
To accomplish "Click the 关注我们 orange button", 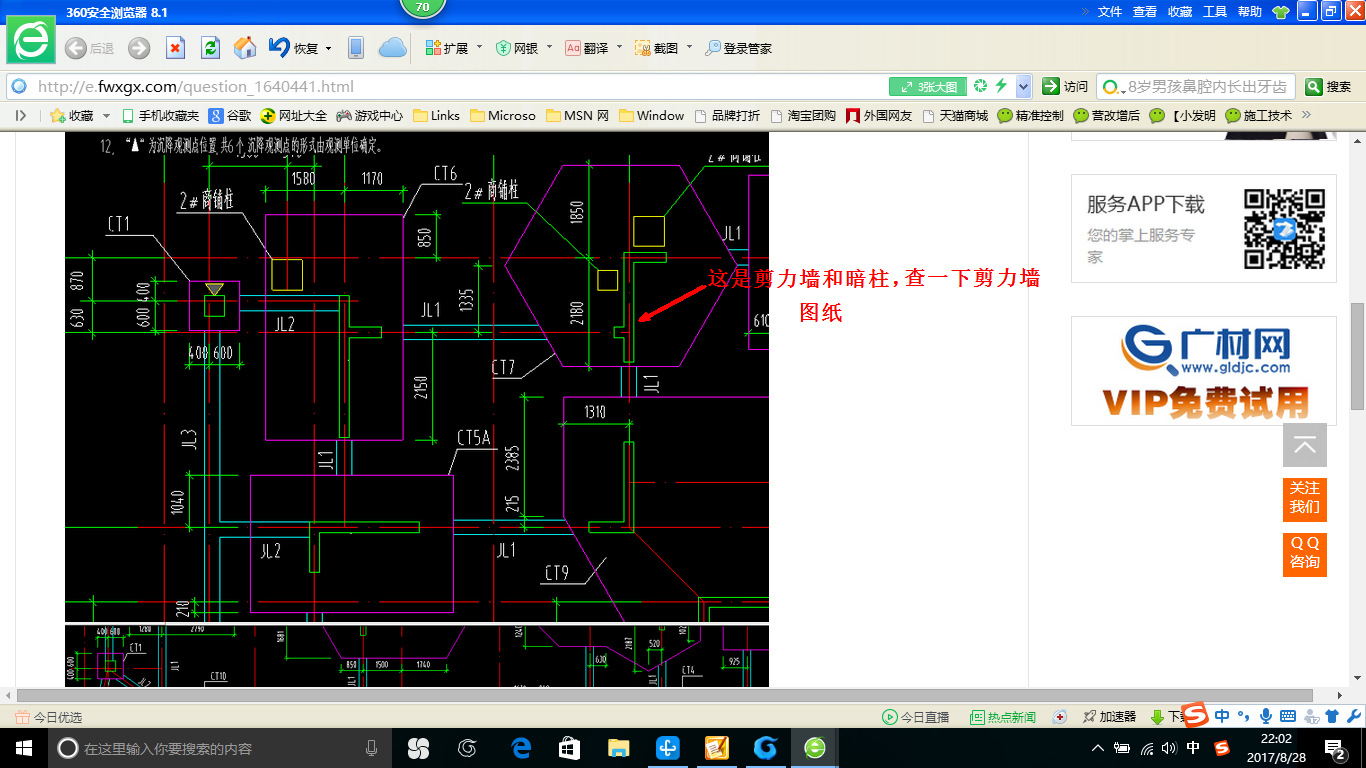I will (x=1305, y=498).
